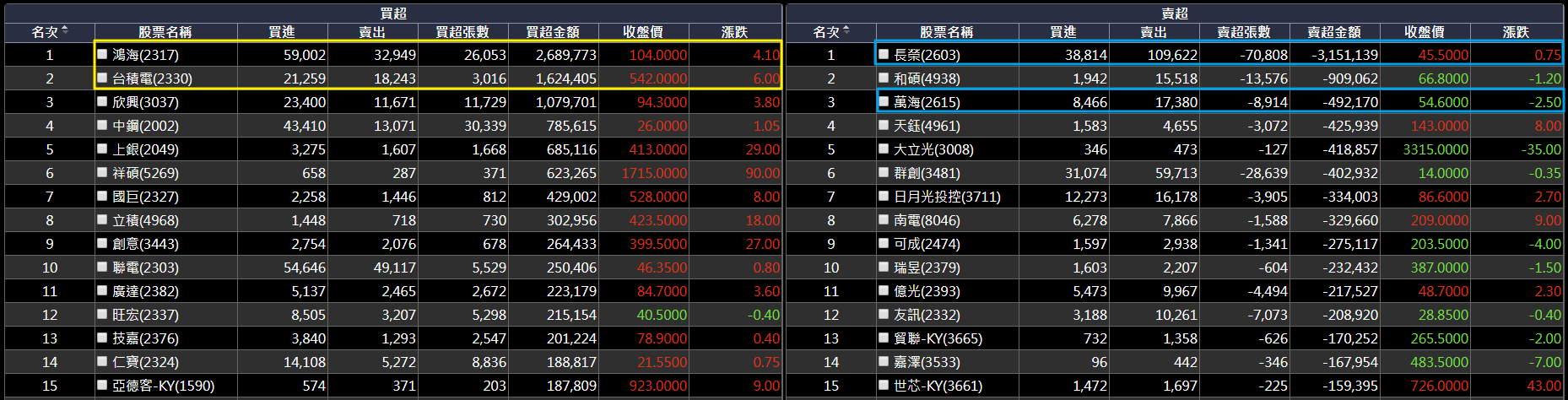Click 賣出 column header in 賣超 table
1568x400 pixels.
click(x=1154, y=32)
